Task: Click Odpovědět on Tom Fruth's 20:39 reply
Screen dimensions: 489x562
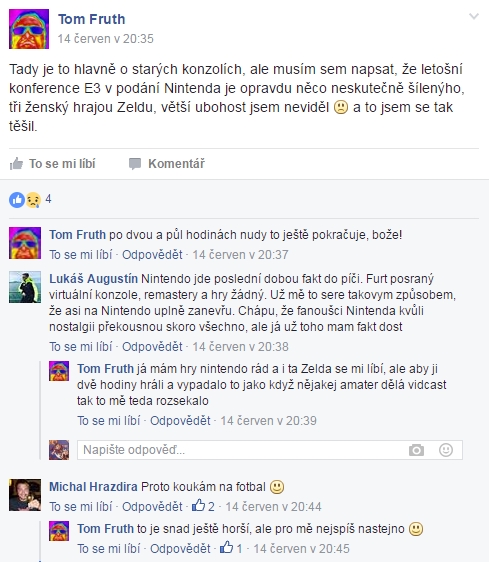Action: [x=180, y=421]
